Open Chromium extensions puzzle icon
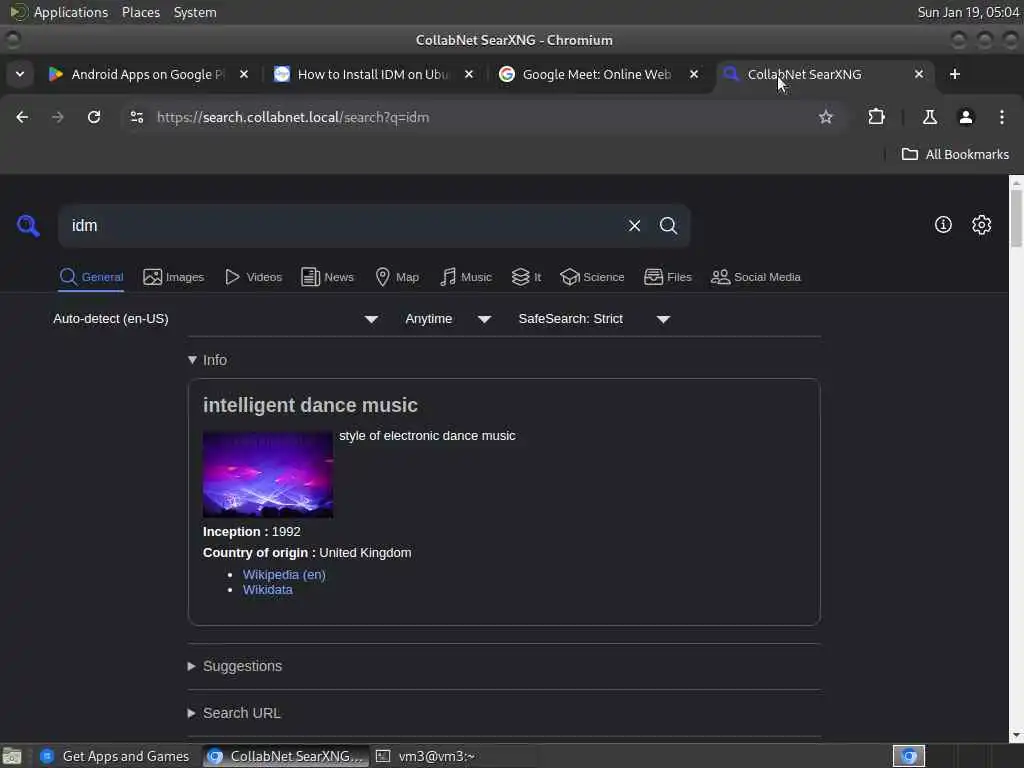Viewport: 1024px width, 768px height. (x=876, y=117)
